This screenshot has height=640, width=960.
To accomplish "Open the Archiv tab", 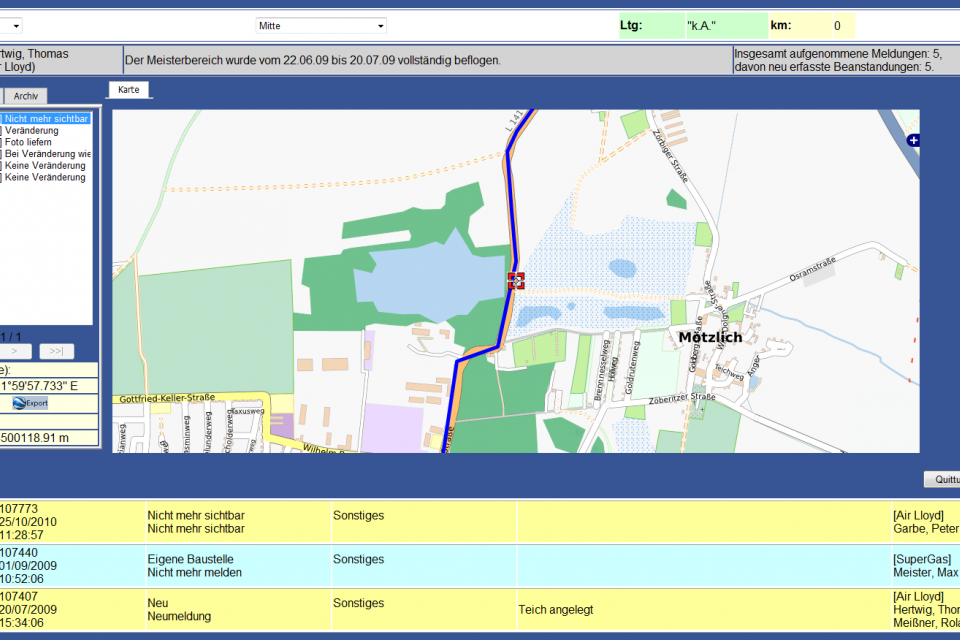I will 26,96.
